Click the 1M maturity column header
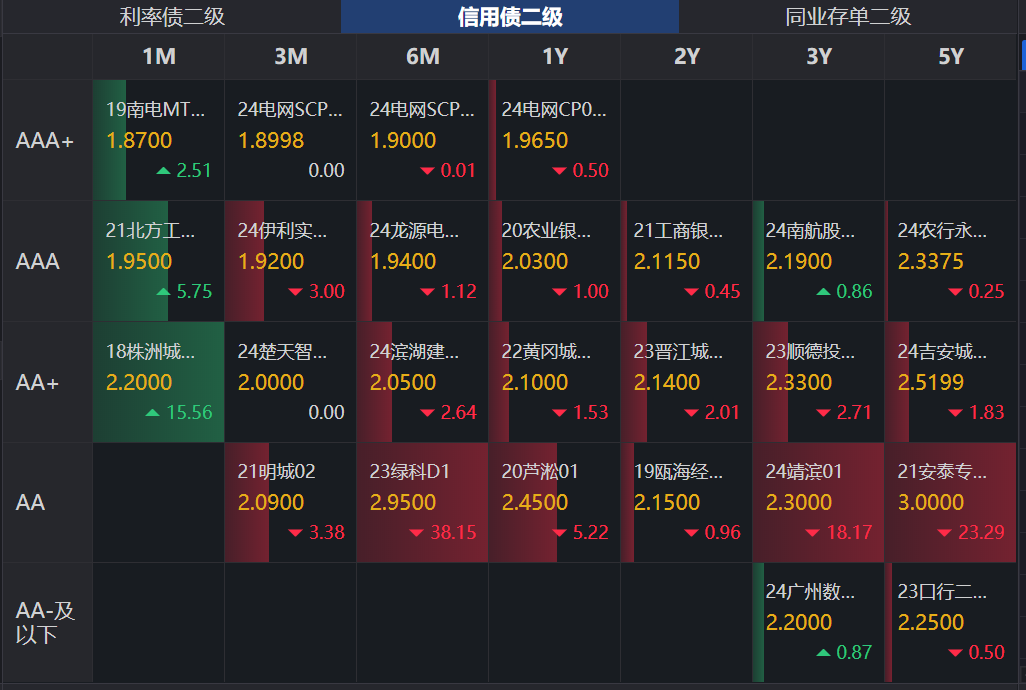Image resolution: width=1026 pixels, height=690 pixels. pos(157,57)
